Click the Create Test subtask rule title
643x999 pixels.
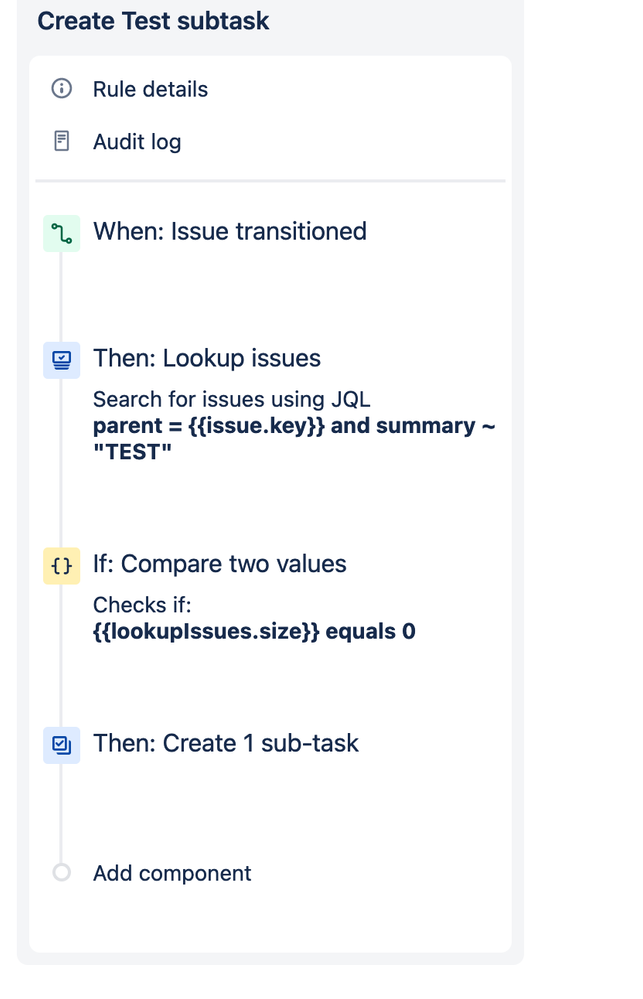pyautogui.click(x=154, y=21)
